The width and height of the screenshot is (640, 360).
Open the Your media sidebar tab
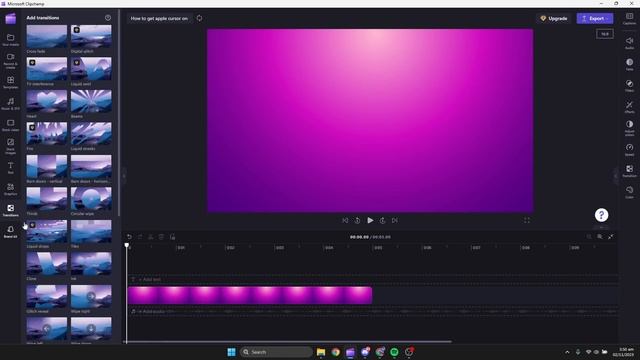(x=11, y=40)
